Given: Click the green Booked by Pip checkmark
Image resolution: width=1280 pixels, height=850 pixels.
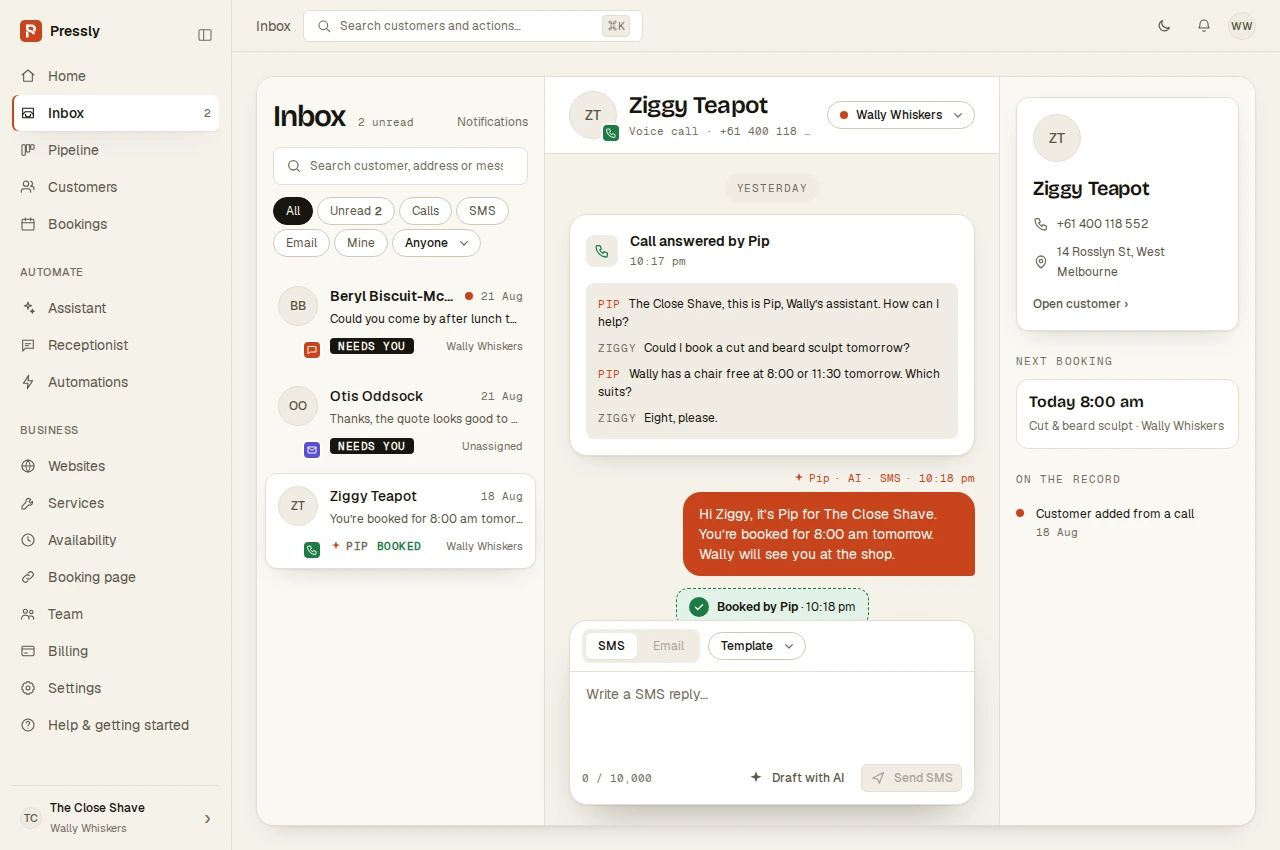Looking at the screenshot, I should pos(699,607).
